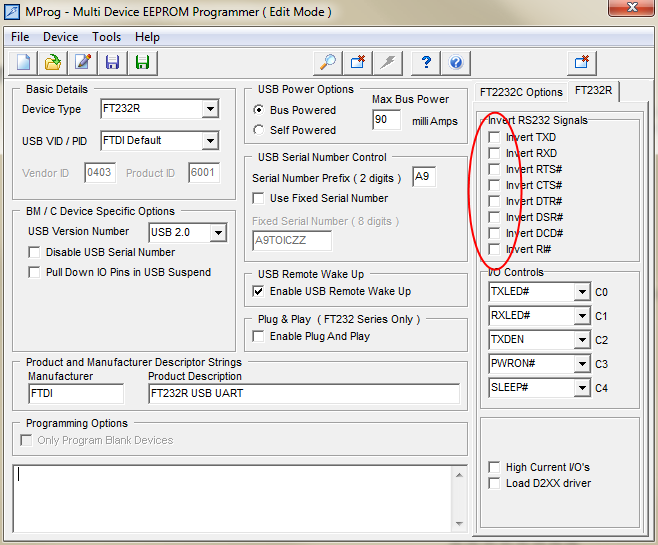The height and width of the screenshot is (545, 658).
Task: Click the Max Bus Power field
Action: point(386,120)
